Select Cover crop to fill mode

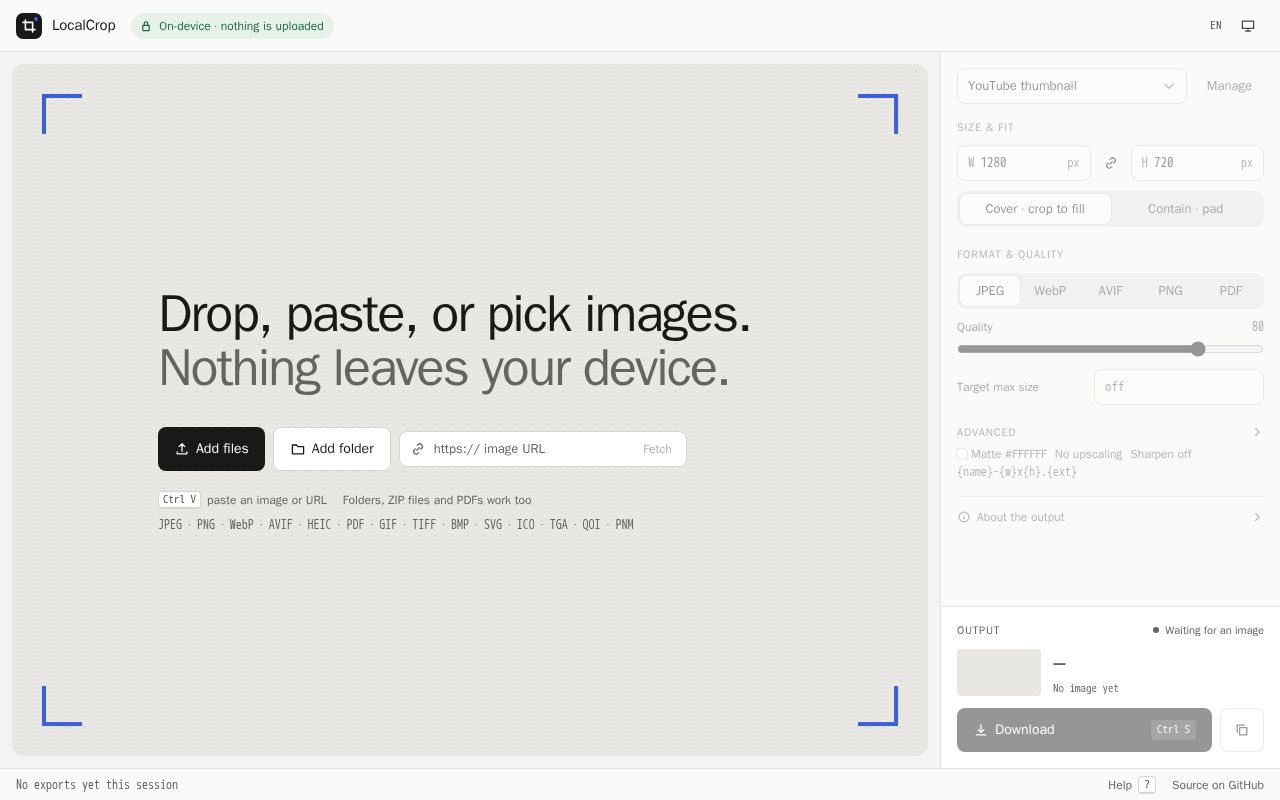1035,209
